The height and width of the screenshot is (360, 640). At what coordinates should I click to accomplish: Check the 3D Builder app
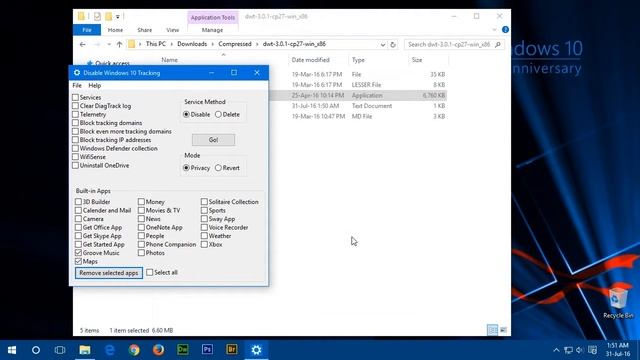(x=78, y=202)
